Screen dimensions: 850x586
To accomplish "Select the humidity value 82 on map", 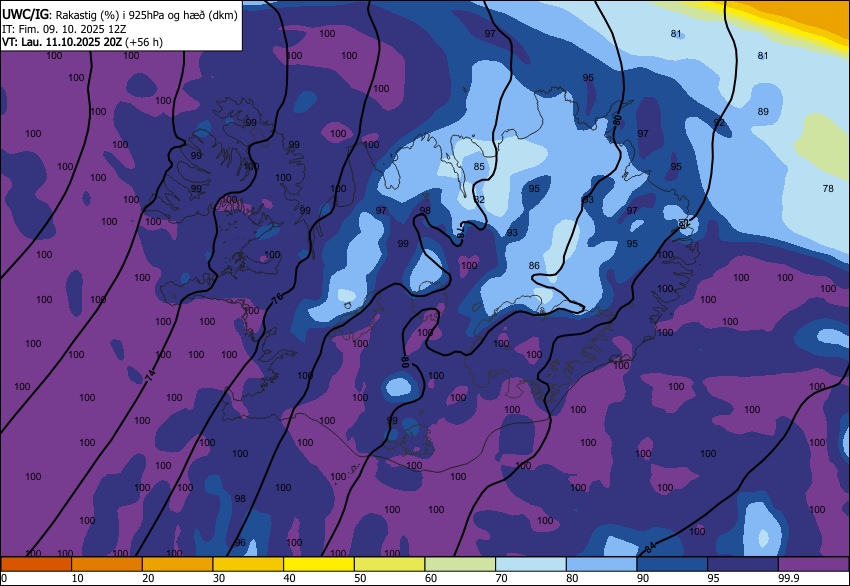I will [x=479, y=199].
